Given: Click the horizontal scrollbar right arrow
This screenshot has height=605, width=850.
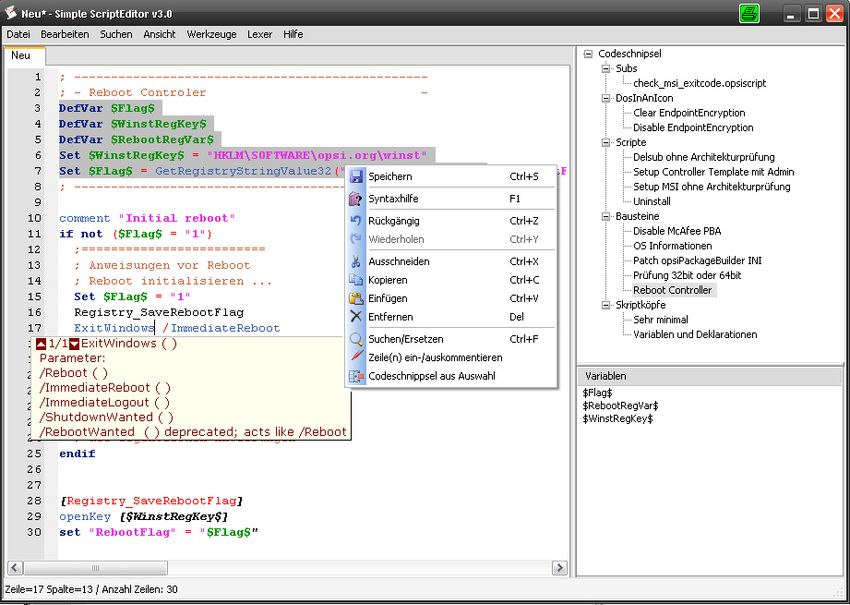Looking at the screenshot, I should (x=559, y=568).
